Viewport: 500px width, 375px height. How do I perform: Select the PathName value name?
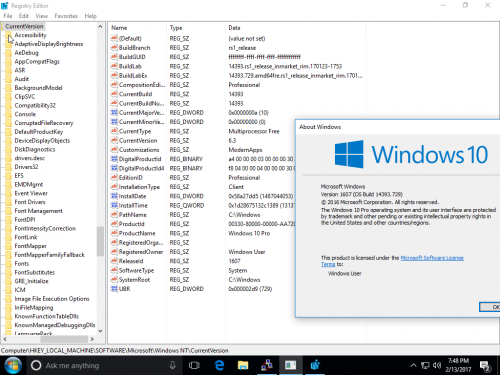pyautogui.click(x=133, y=215)
